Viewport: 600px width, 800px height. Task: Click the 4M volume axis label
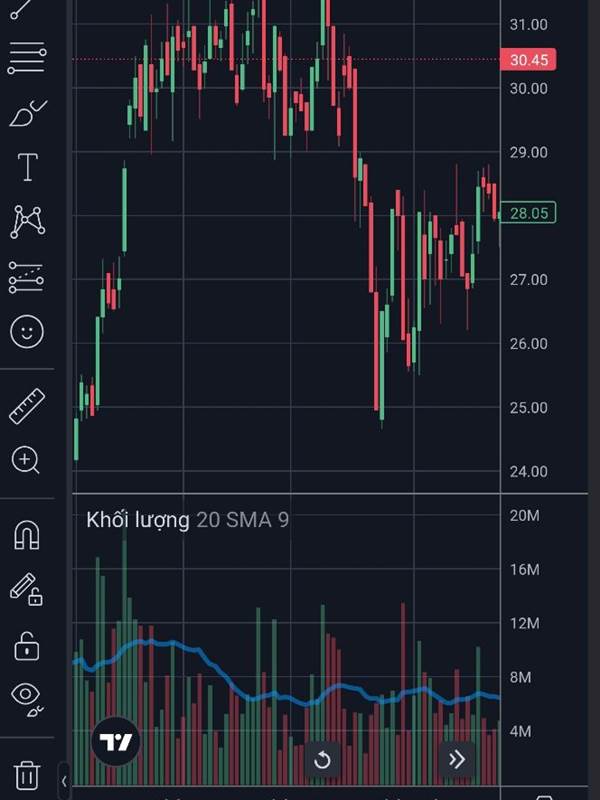click(x=520, y=731)
